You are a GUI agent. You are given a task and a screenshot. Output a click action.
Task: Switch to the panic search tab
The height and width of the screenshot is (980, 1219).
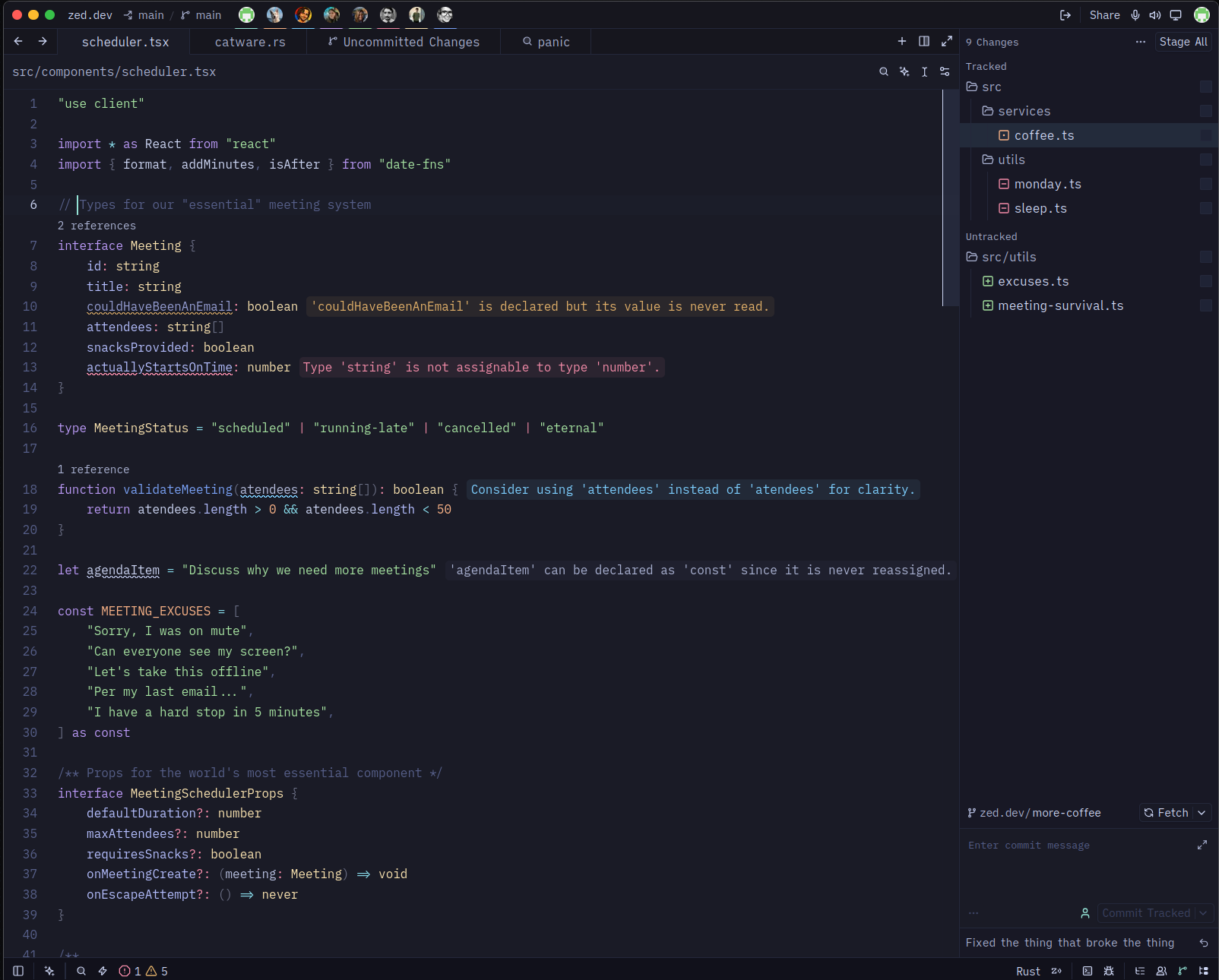546,42
